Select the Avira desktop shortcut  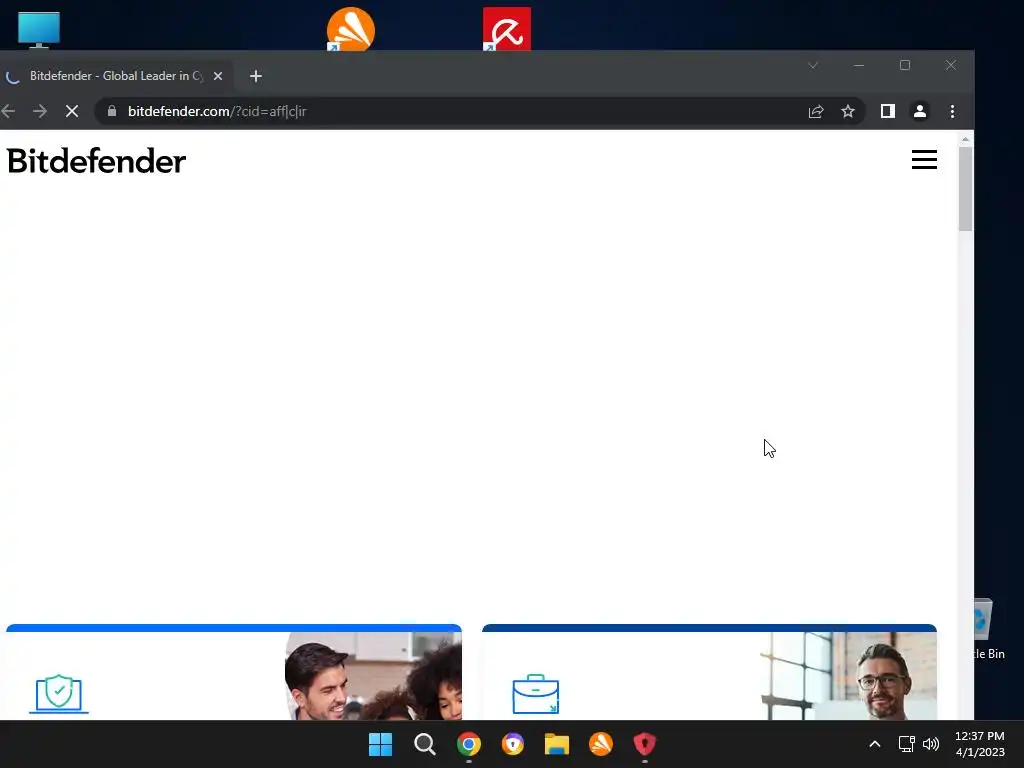coord(507,29)
